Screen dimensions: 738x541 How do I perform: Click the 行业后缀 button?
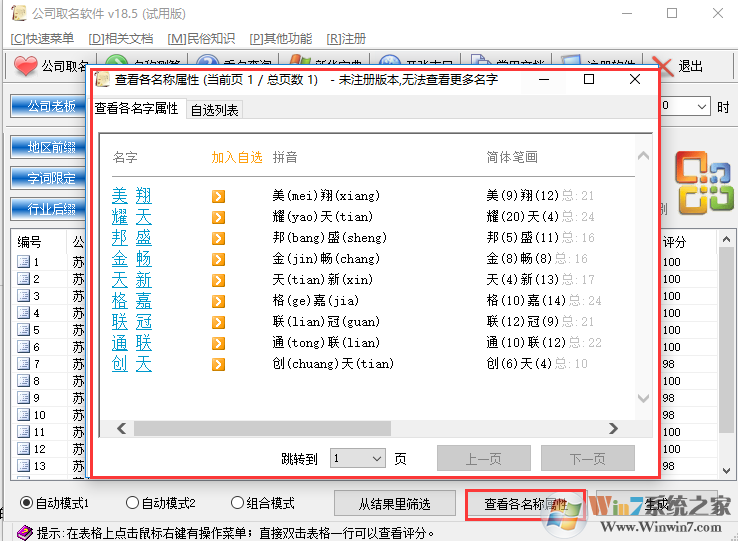[x=48, y=208]
